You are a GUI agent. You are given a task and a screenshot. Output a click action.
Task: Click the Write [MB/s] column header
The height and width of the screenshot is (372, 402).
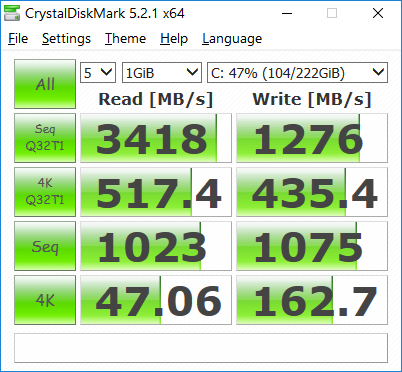[x=312, y=99]
